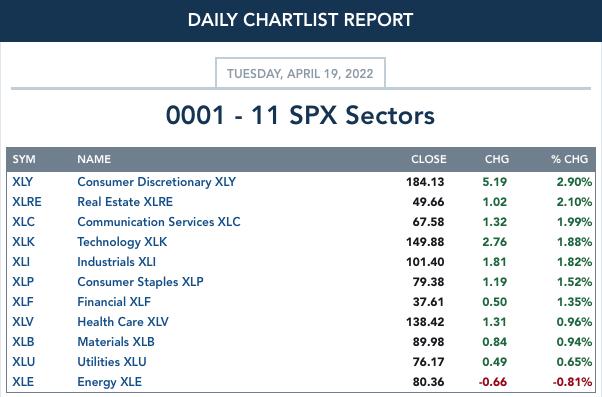This screenshot has width=602, height=397.
Task: Click the % CHG column header
Action: point(569,159)
